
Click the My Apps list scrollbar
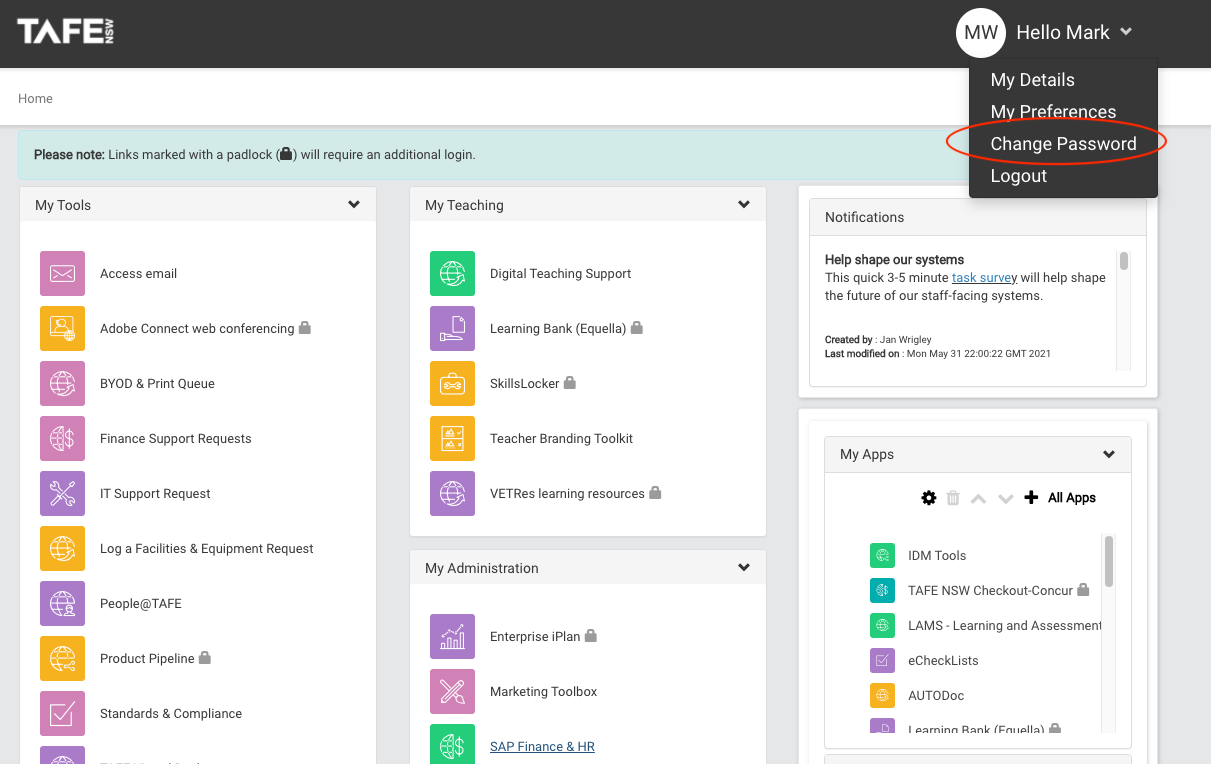[1109, 562]
